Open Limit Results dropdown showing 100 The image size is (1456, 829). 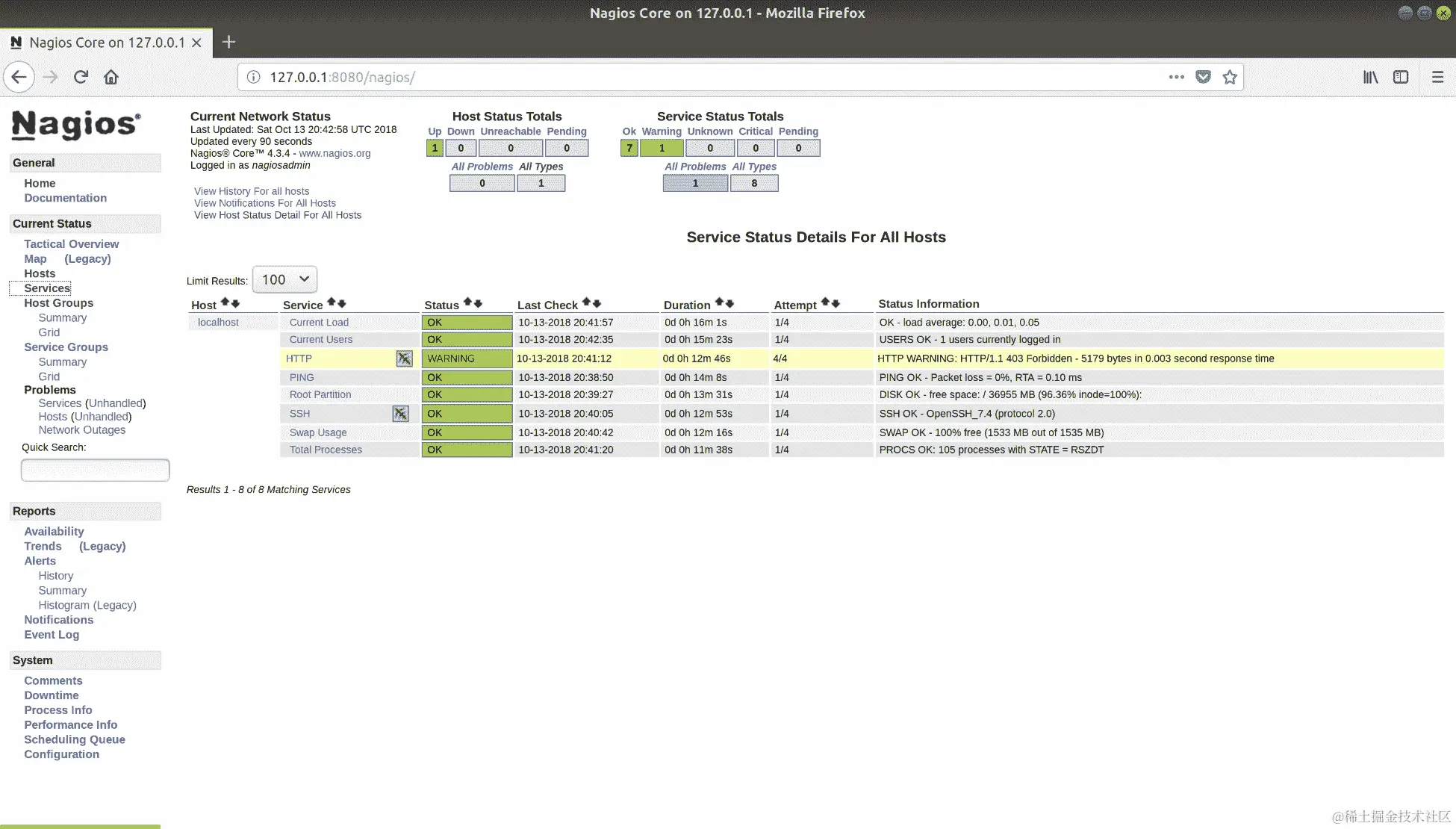pyautogui.click(x=284, y=279)
